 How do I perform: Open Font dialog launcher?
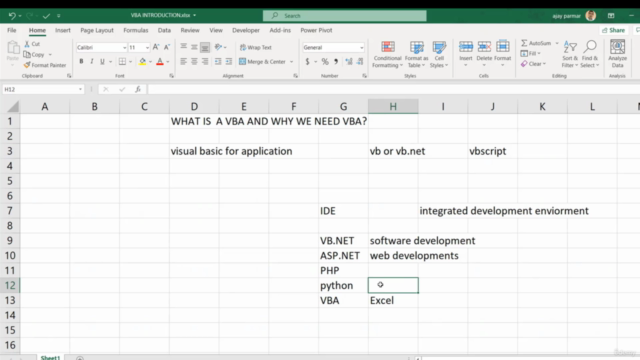(171, 76)
